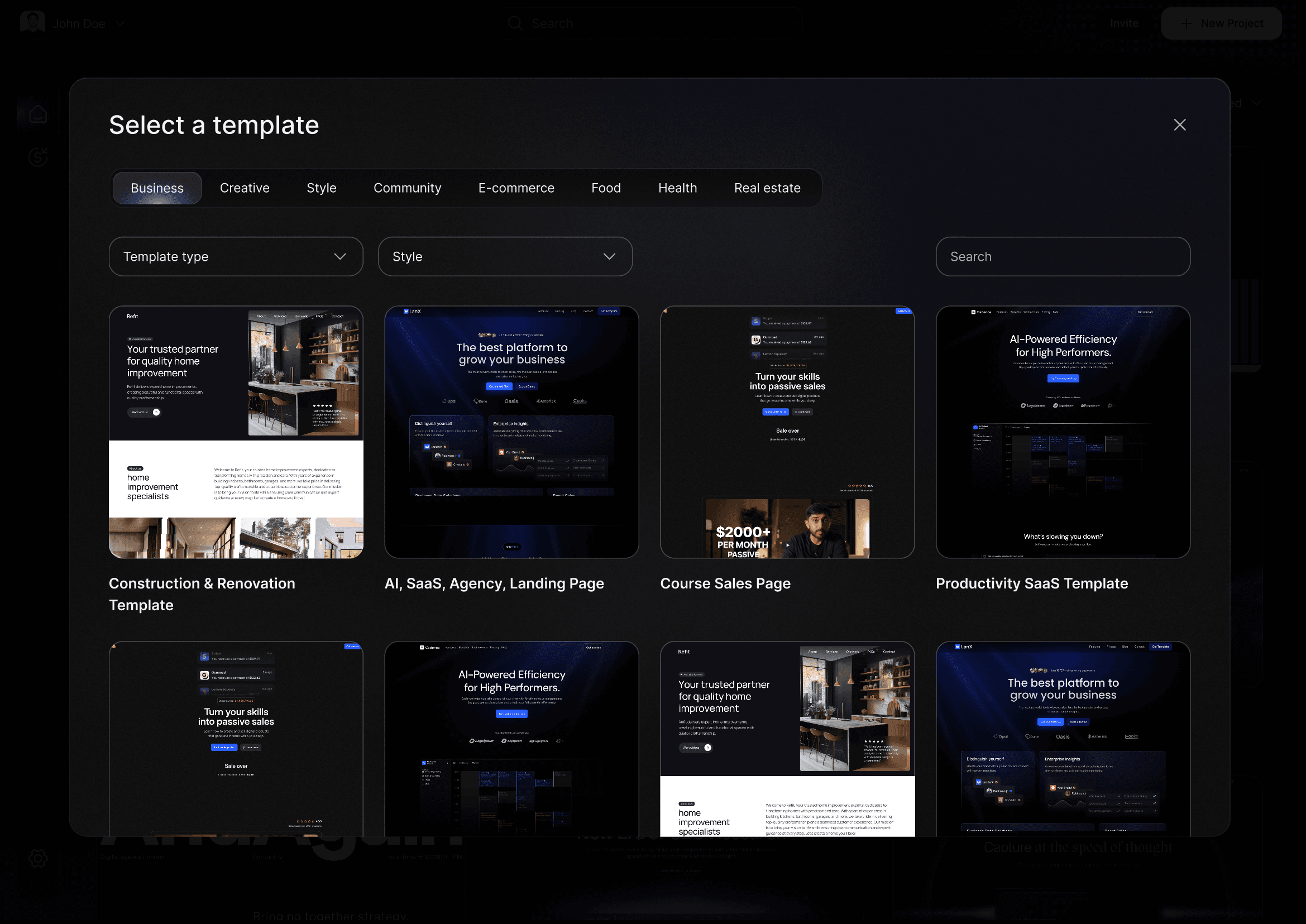
Task: Open the John Doe account dropdown chevron
Action: tap(120, 23)
